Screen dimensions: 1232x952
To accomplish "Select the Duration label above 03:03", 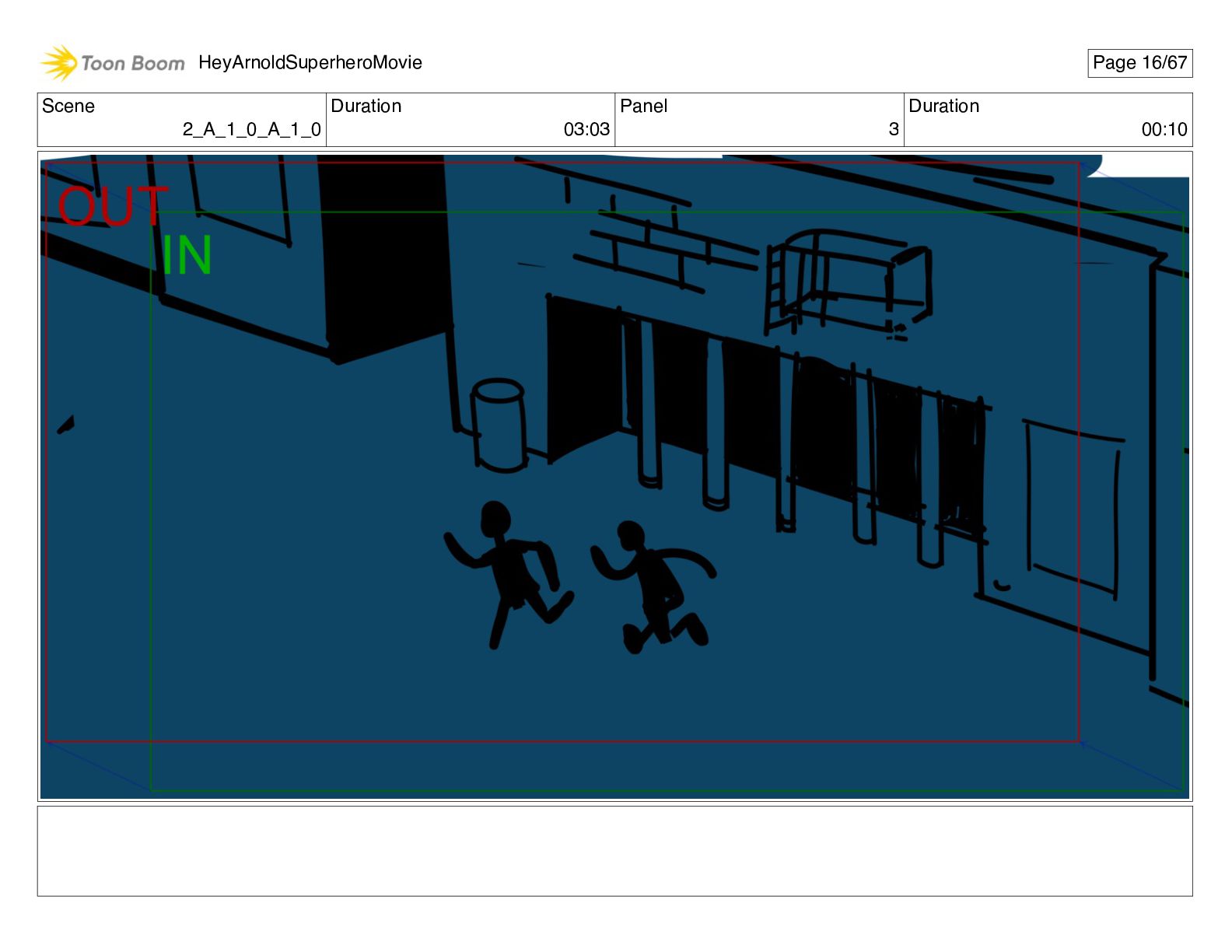I will (x=366, y=106).
